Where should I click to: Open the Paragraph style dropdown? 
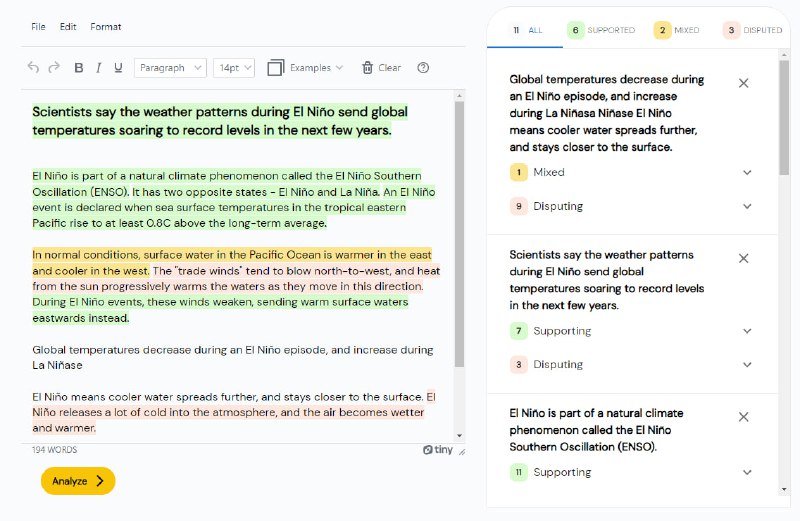(170, 68)
